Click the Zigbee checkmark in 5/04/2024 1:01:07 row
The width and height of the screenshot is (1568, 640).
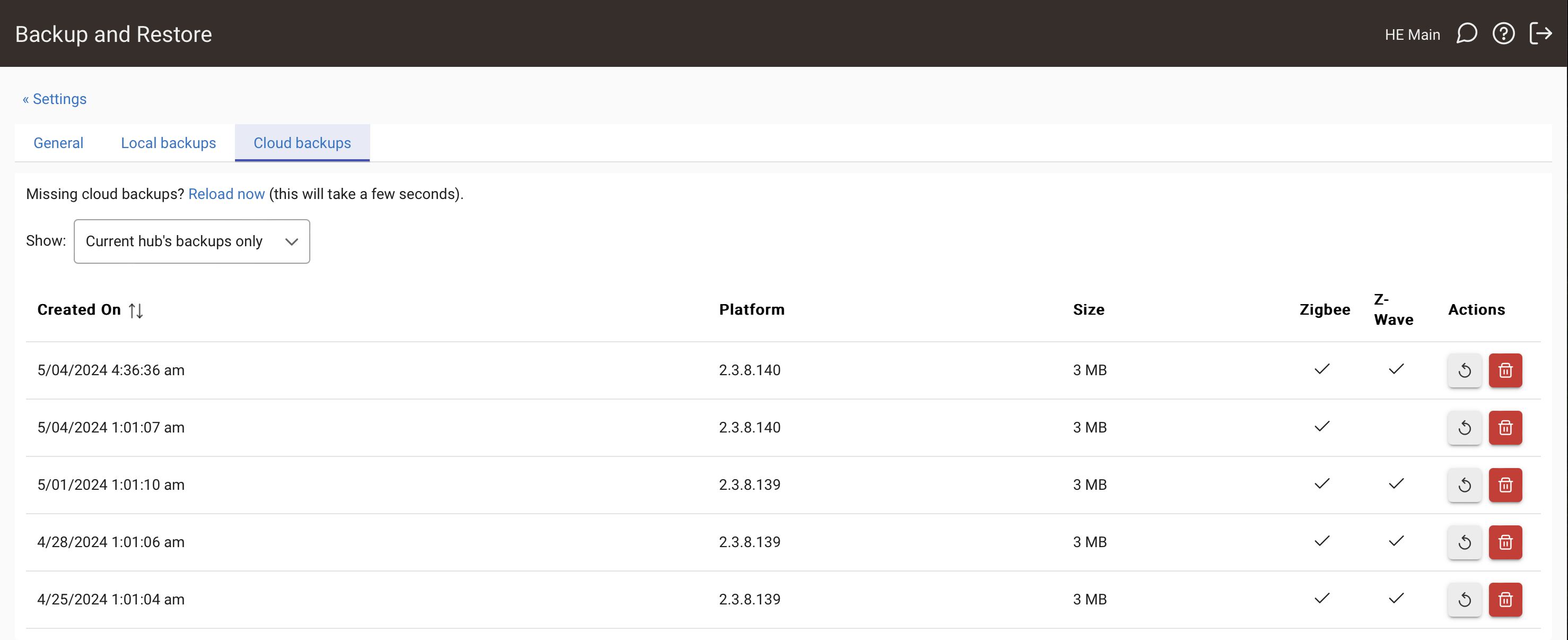tap(1322, 426)
